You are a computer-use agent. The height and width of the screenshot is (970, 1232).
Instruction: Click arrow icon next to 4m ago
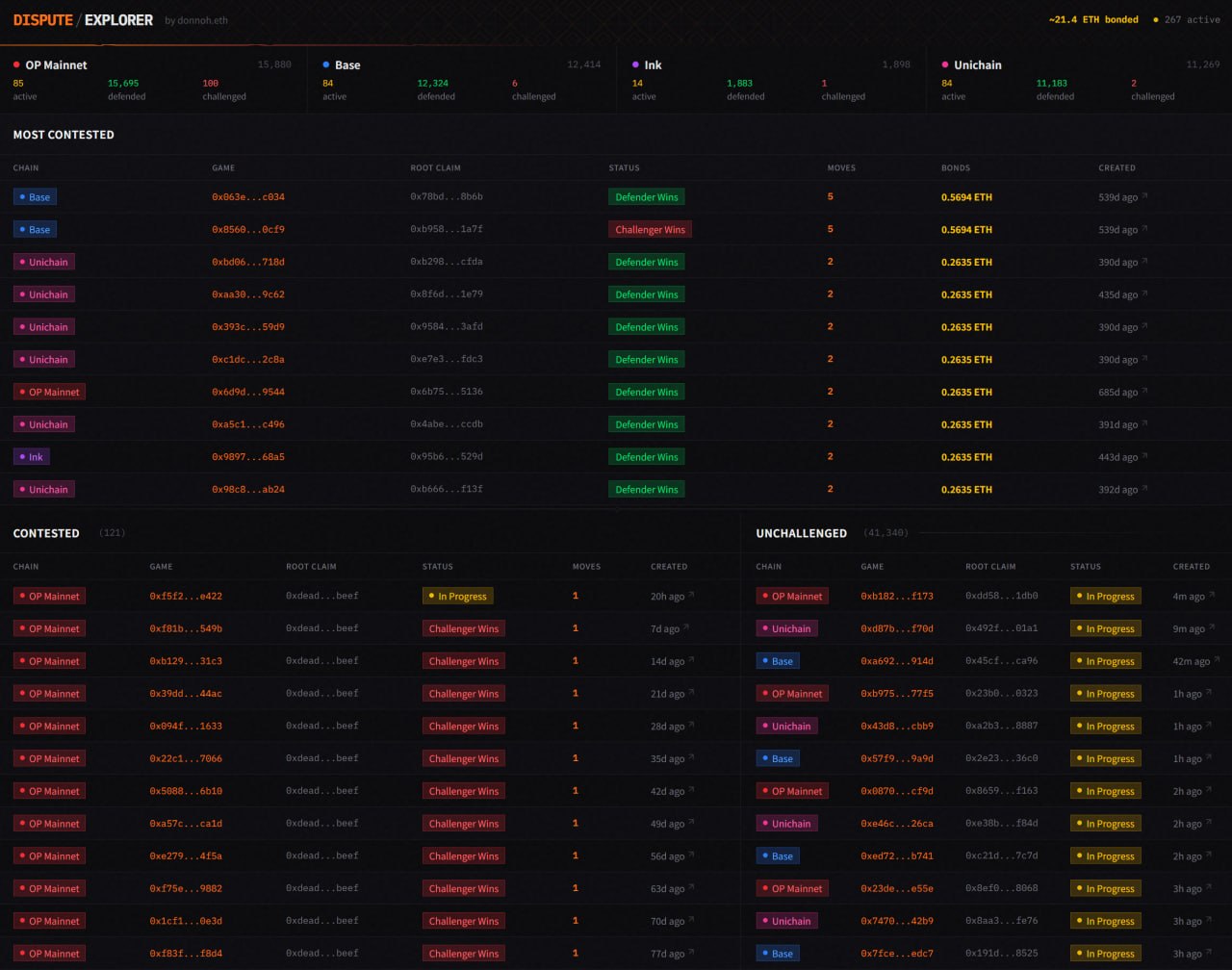1212,596
